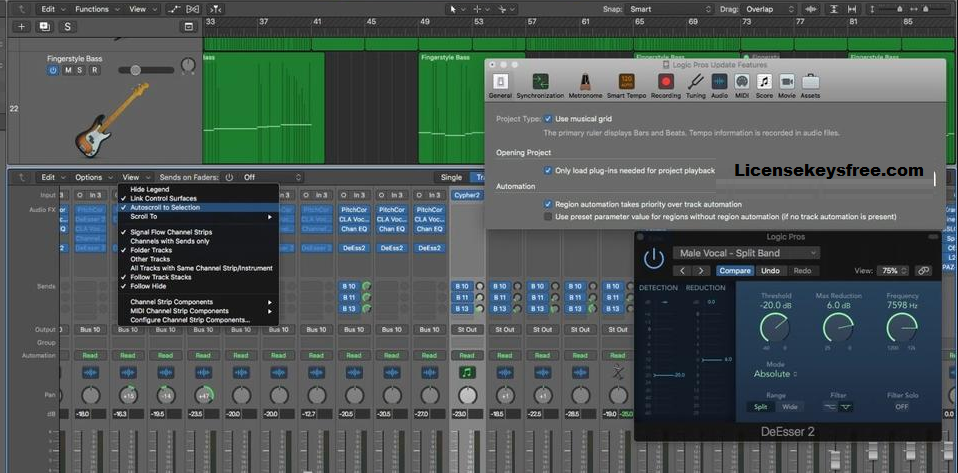The width and height of the screenshot is (958, 473).
Task: Choose Autoscroll to Selection menu item
Action: pos(199,208)
